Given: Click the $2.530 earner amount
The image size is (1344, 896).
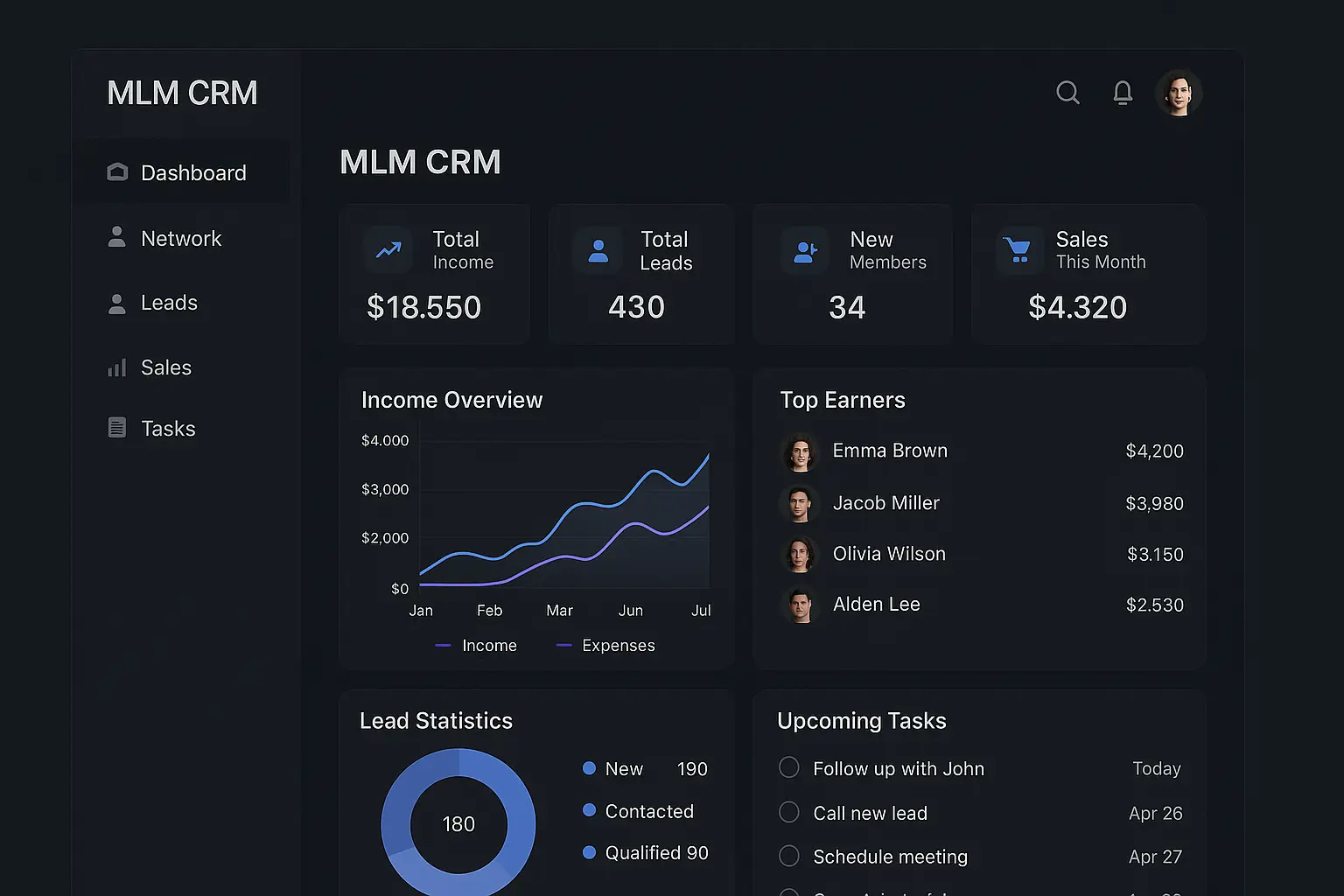Looking at the screenshot, I should 1154,605.
